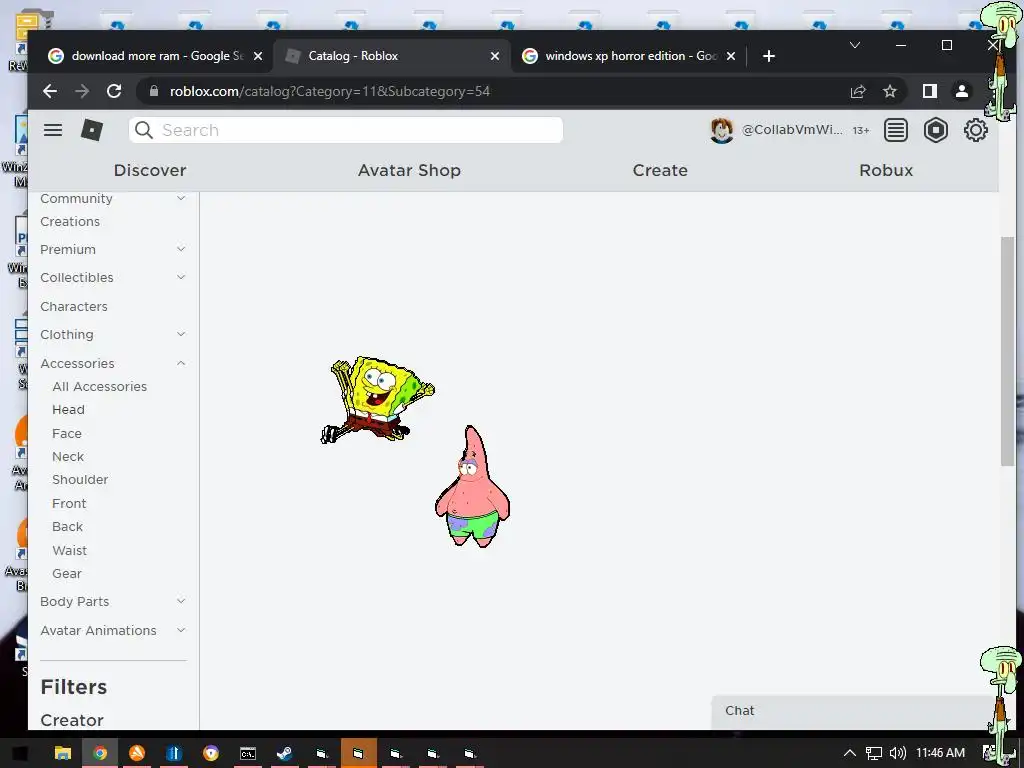
Task: Click the search magnifier icon
Action: pos(144,130)
